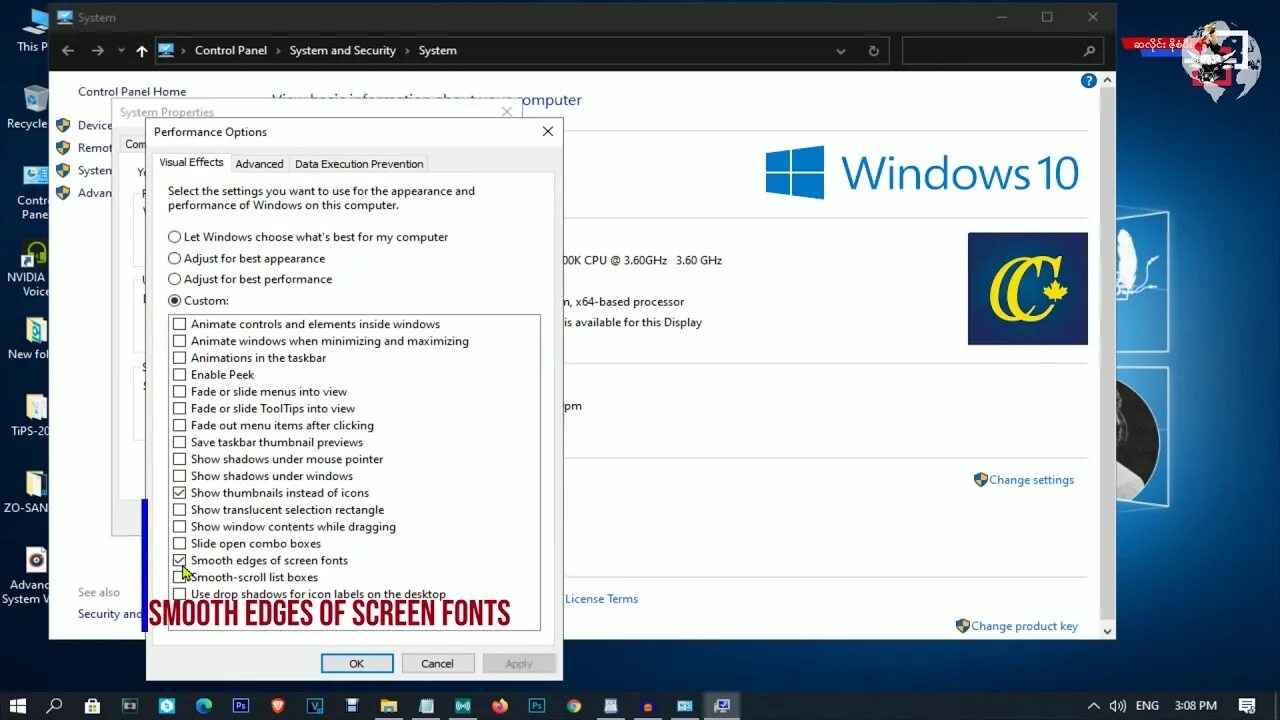Open Firefox from taskbar
The image size is (1280, 720).
500,706
